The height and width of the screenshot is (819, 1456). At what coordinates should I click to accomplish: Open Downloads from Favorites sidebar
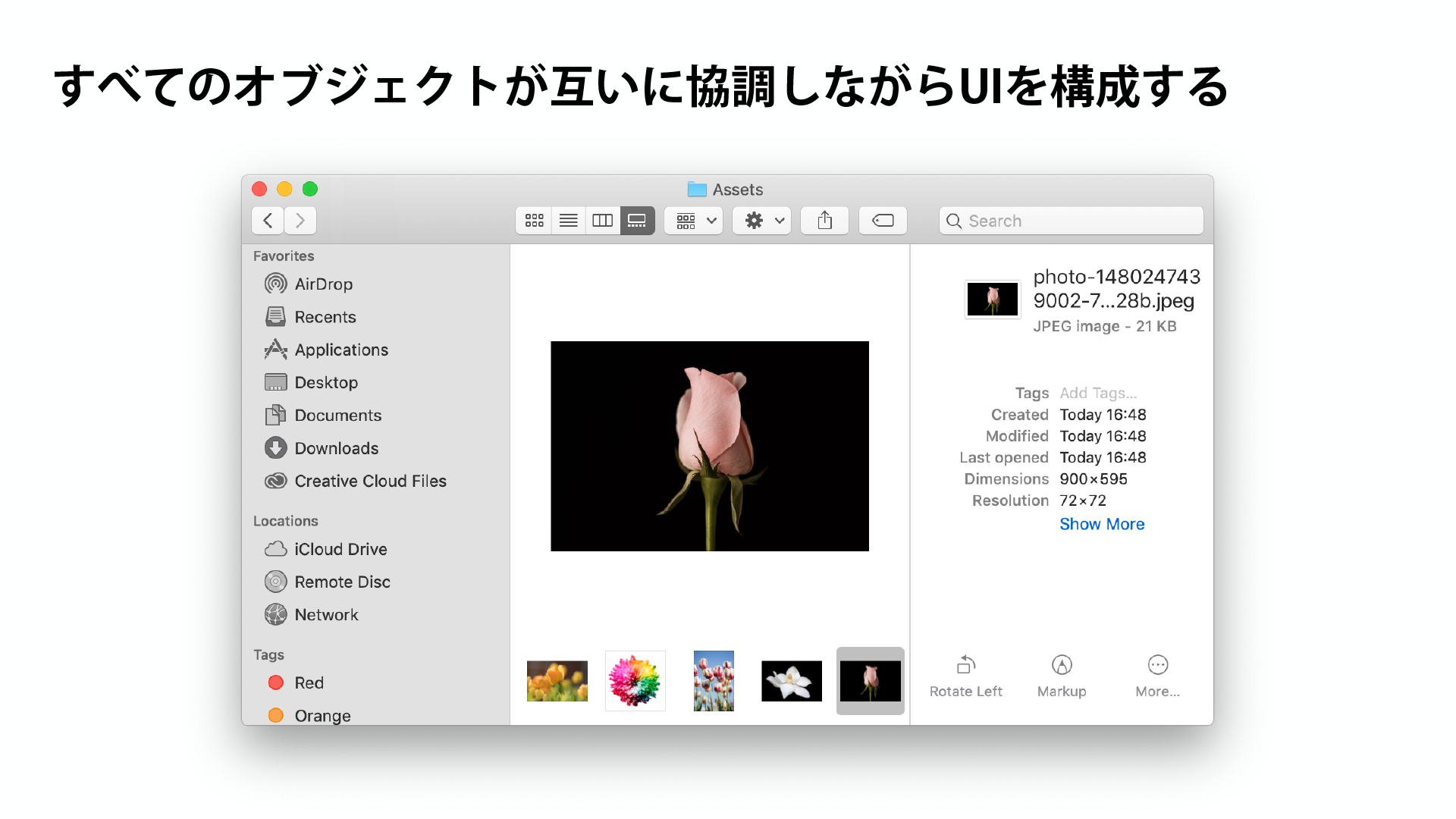point(336,448)
